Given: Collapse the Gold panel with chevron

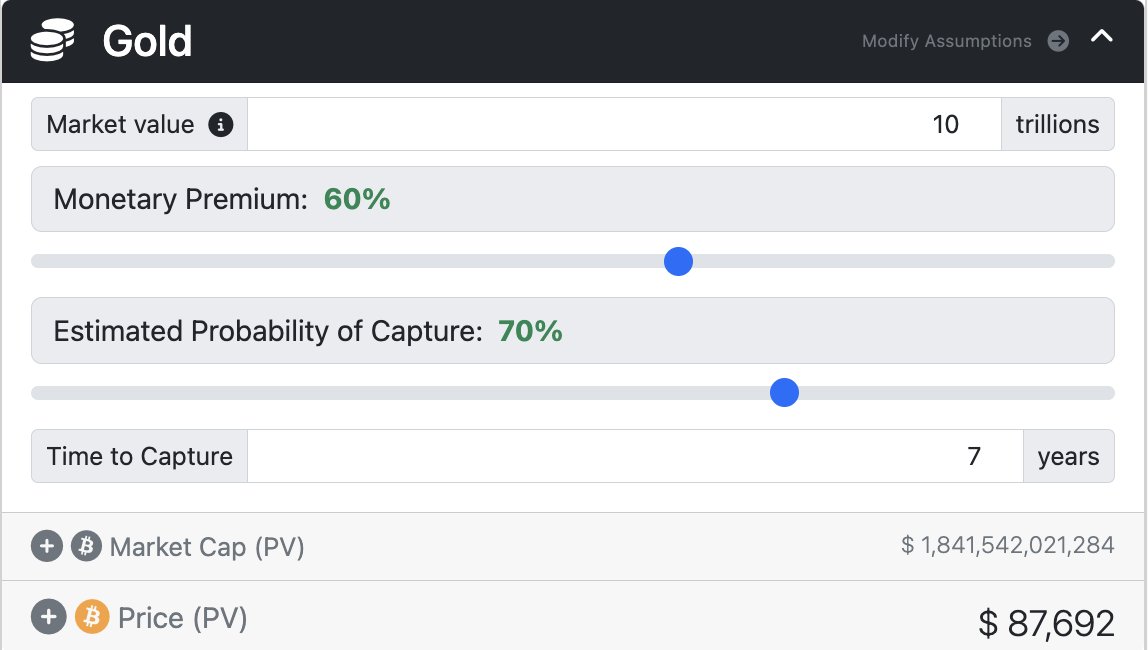Looking at the screenshot, I should 1101,37.
